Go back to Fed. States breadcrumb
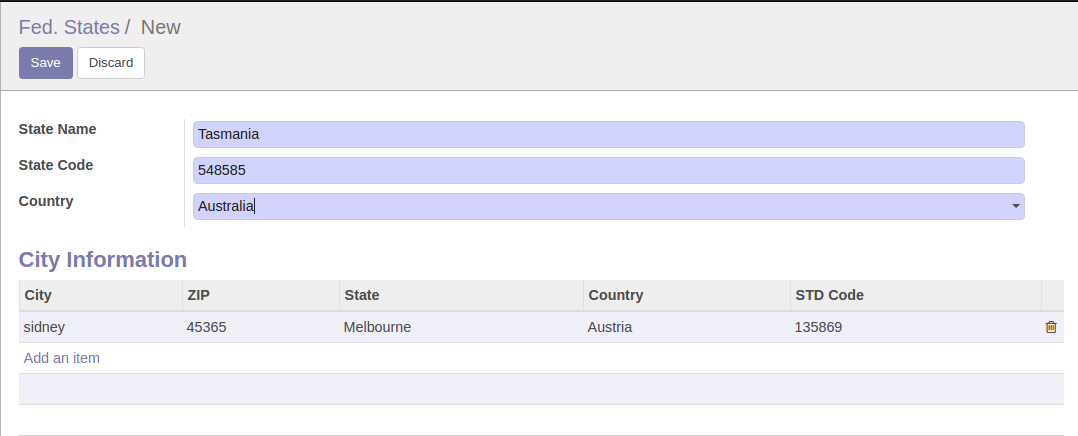 [x=69, y=28]
